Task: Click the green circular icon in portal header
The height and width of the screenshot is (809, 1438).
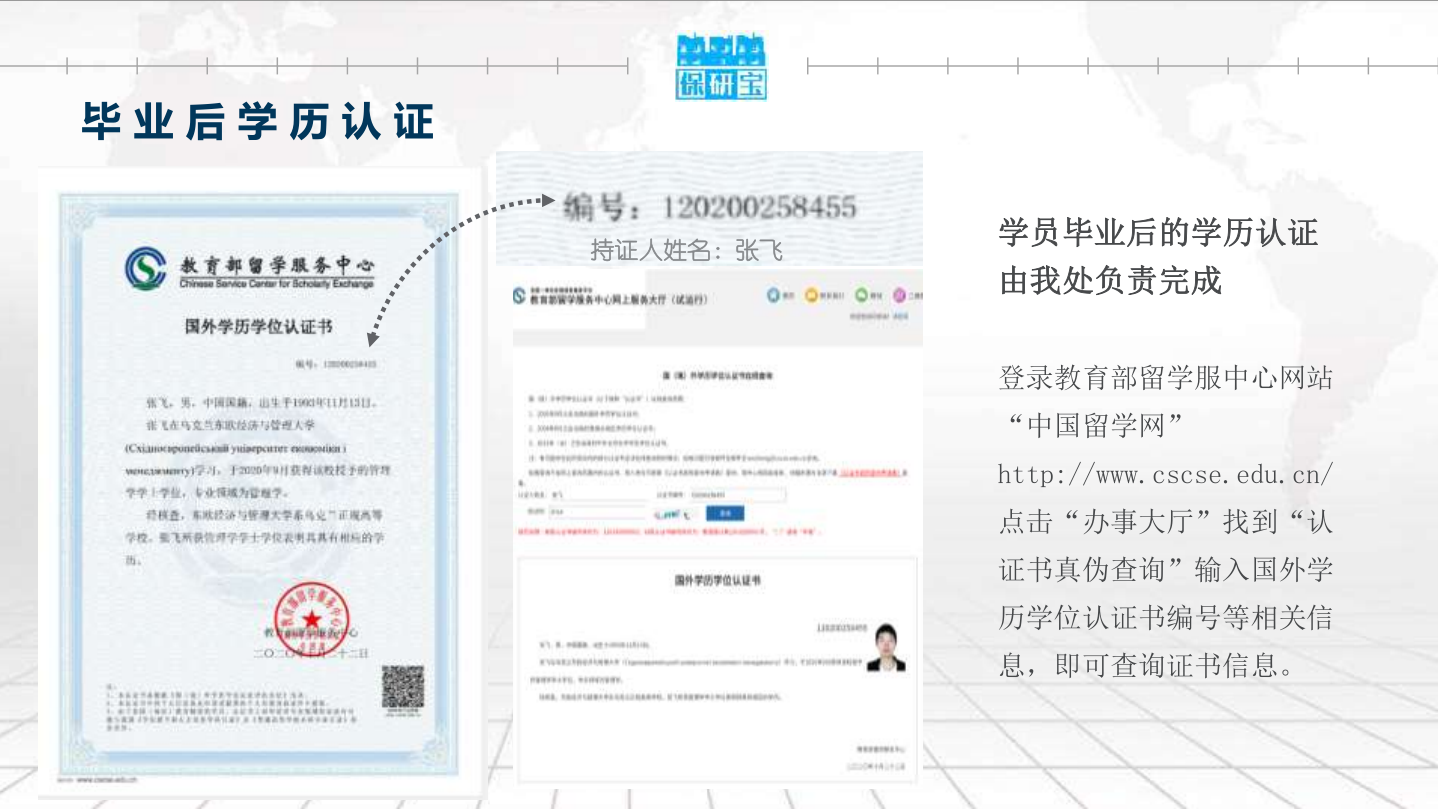Action: (x=860, y=296)
